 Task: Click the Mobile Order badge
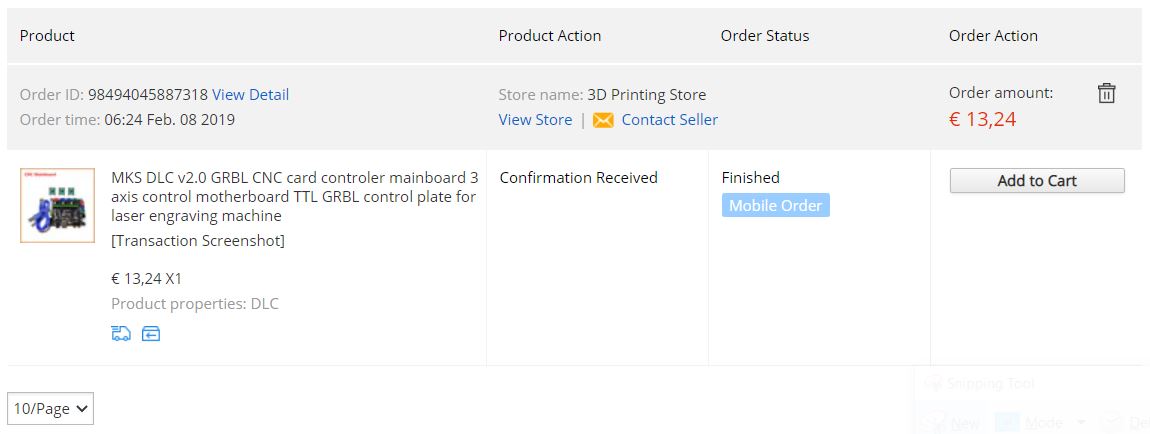pos(775,206)
